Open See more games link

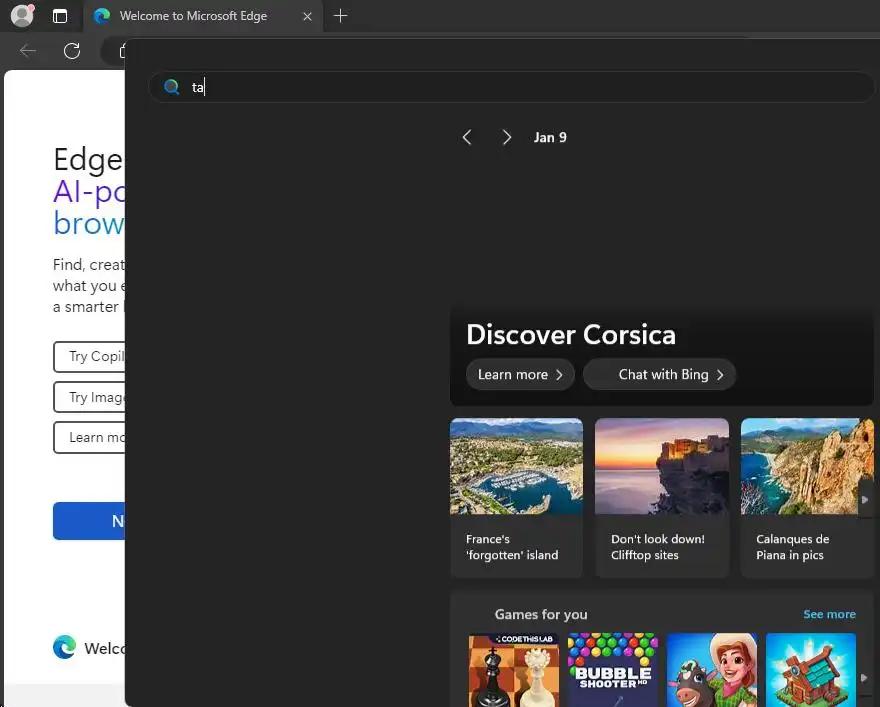point(829,614)
